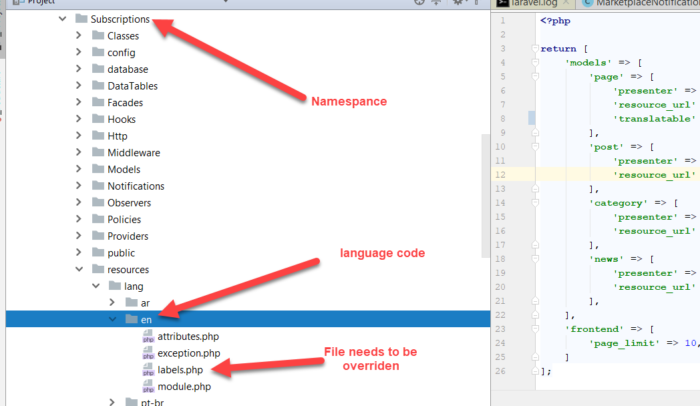Click the database folder icon

(x=98, y=68)
